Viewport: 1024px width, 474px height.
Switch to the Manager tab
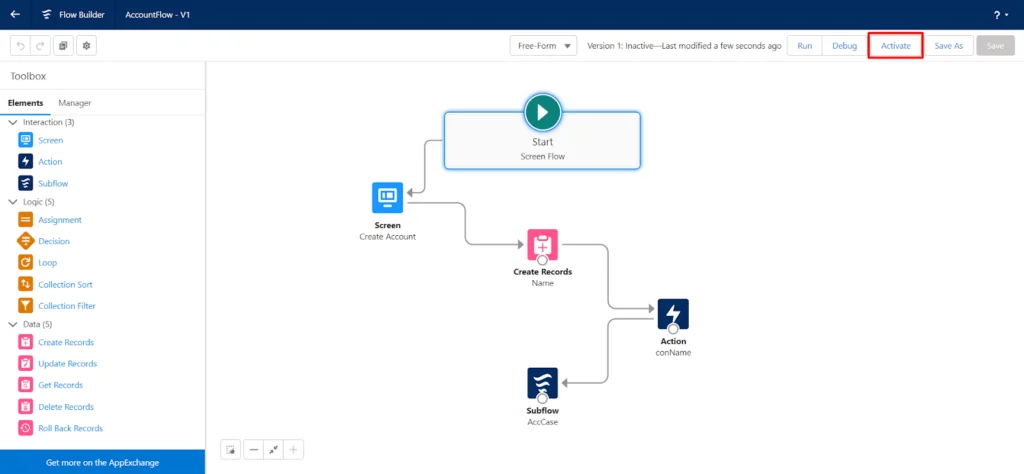click(74, 103)
